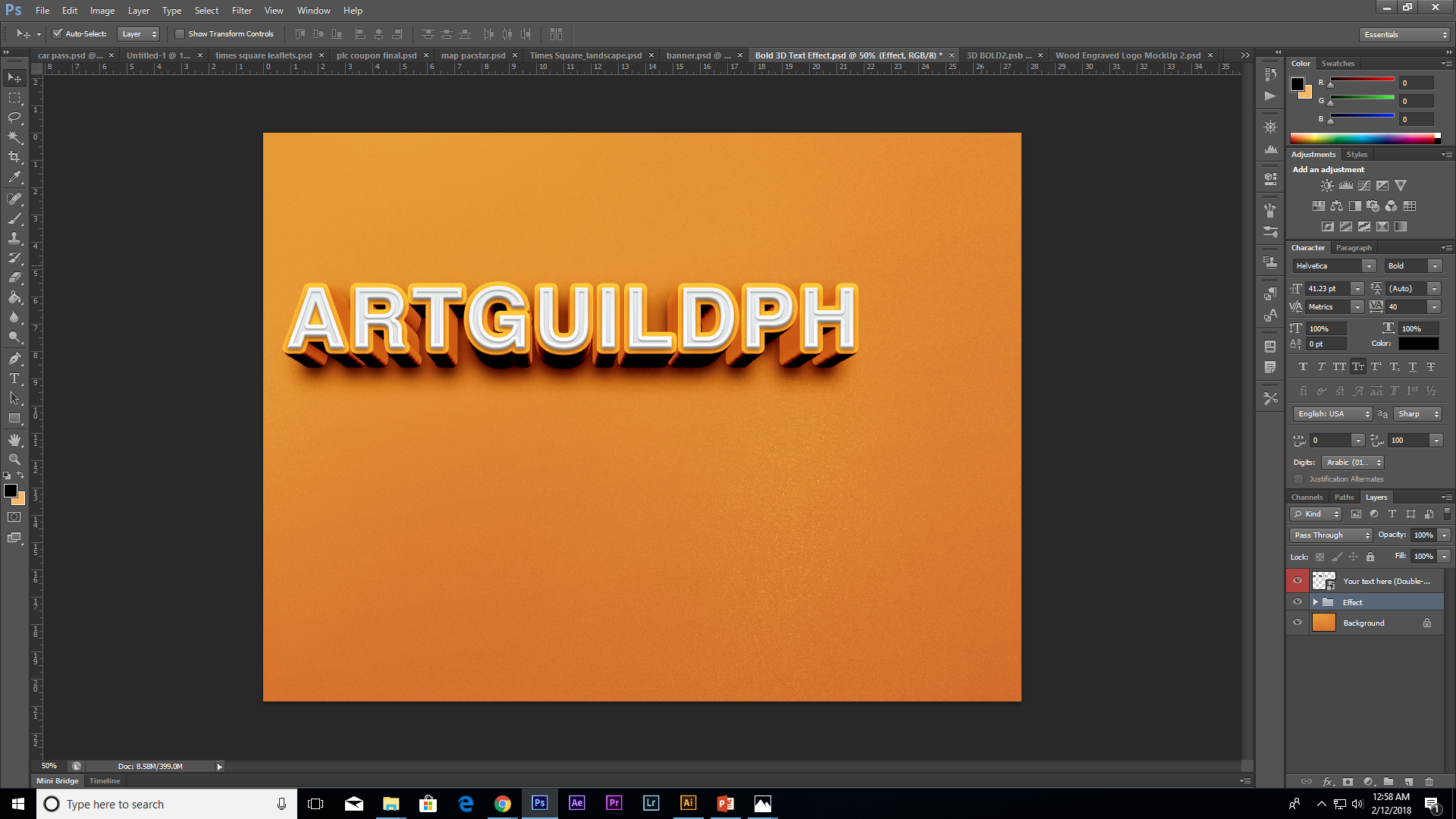Screen dimensions: 1456x819
Task: Open the Helvetica font family dropdown
Action: click(1369, 266)
